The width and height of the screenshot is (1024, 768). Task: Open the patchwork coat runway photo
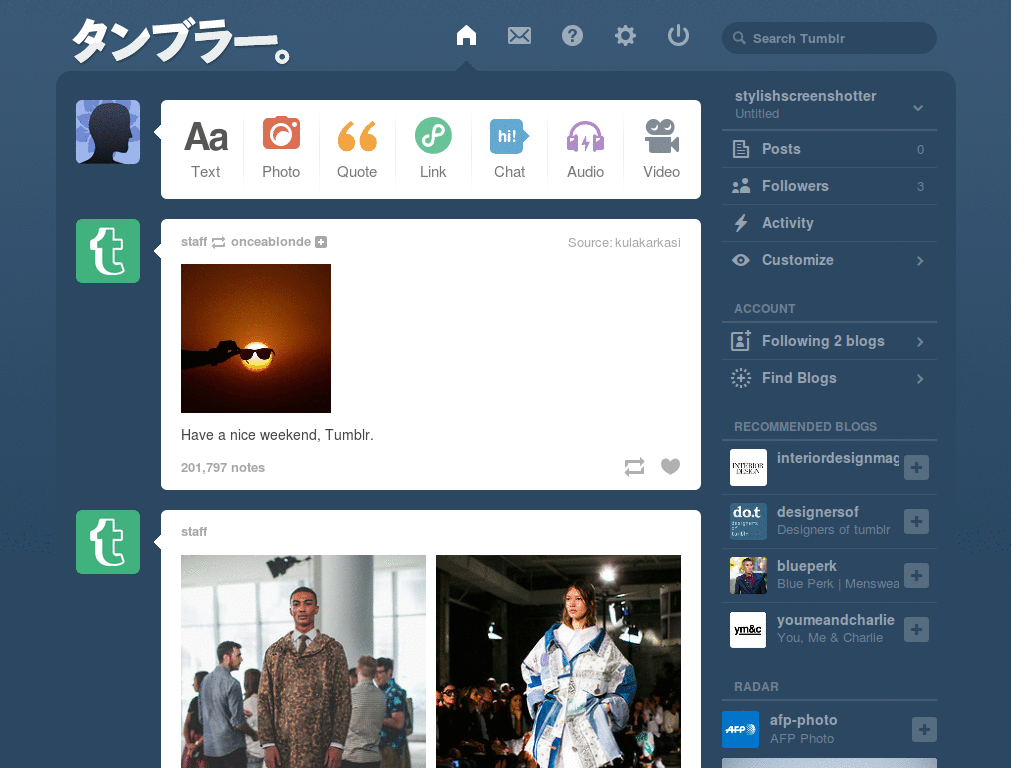tap(558, 661)
